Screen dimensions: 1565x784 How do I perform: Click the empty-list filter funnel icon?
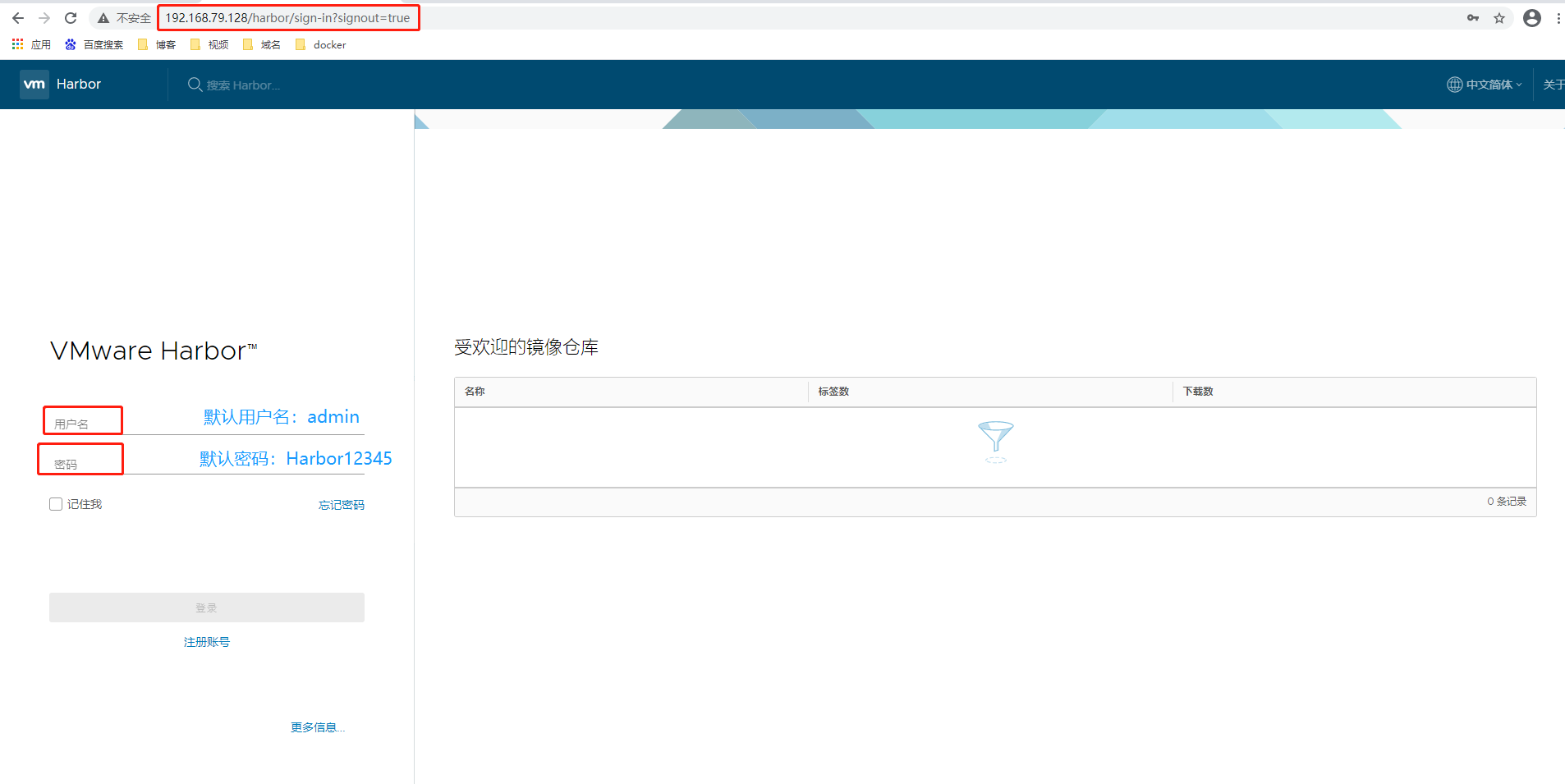pyautogui.click(x=996, y=442)
